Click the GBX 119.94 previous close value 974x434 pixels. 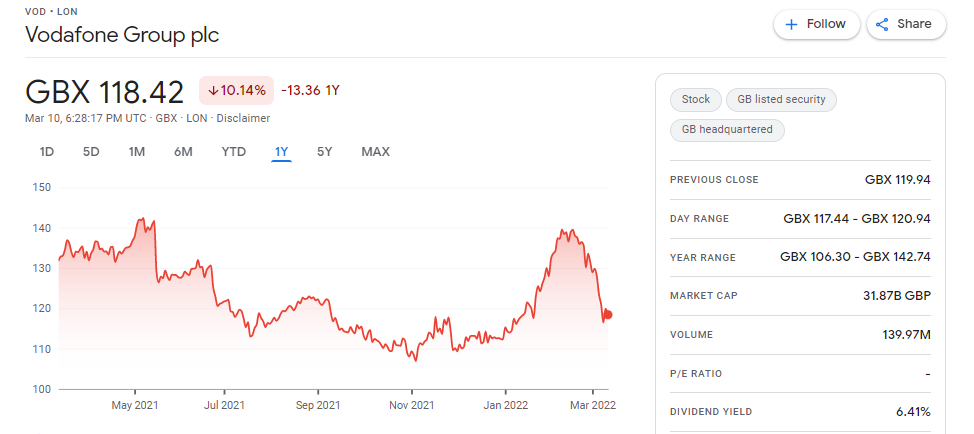tap(898, 180)
